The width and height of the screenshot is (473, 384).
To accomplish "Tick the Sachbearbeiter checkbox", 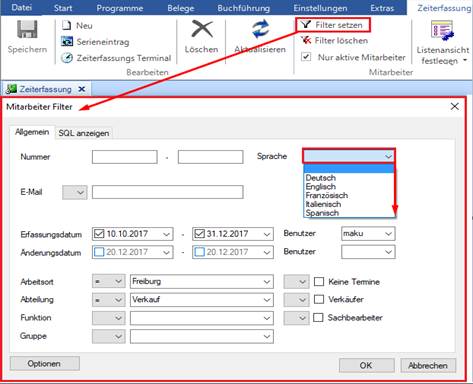I will [x=318, y=317].
